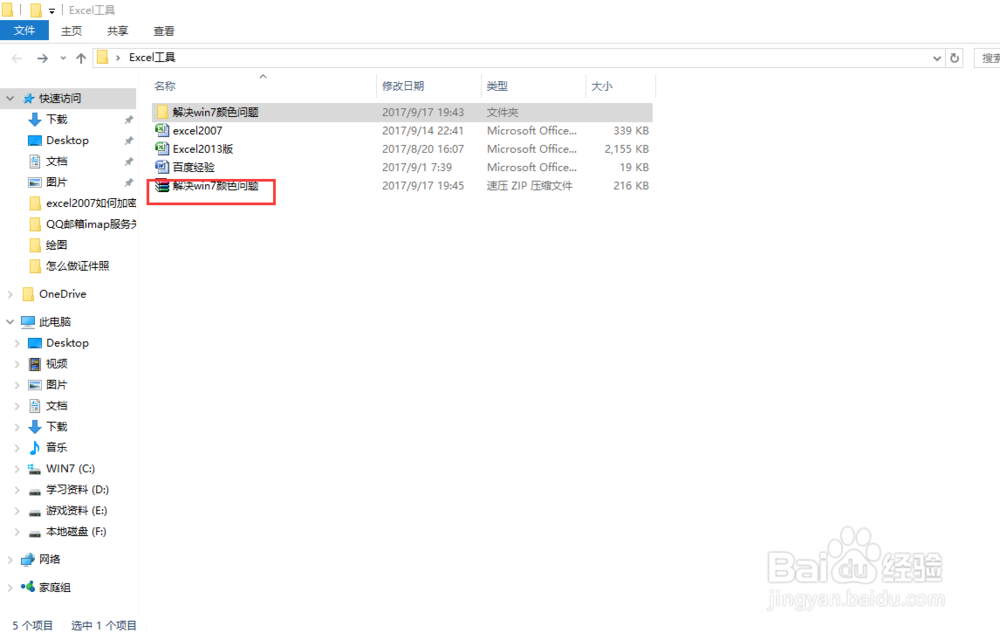This screenshot has width=1000, height=633.
Task: Select the excel2007 file icon
Action: [162, 130]
